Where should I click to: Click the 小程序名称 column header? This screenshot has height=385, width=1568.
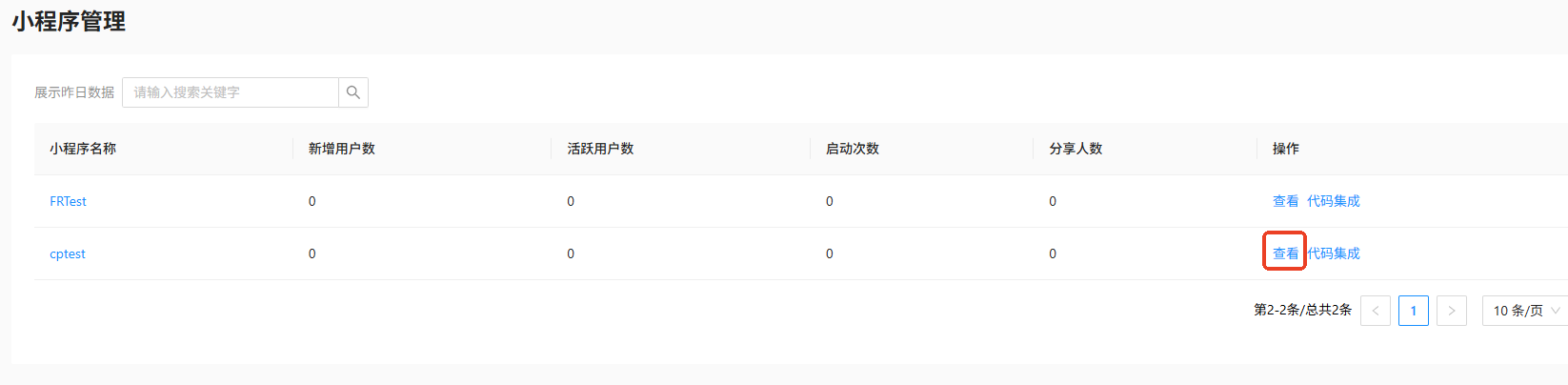coord(83,149)
